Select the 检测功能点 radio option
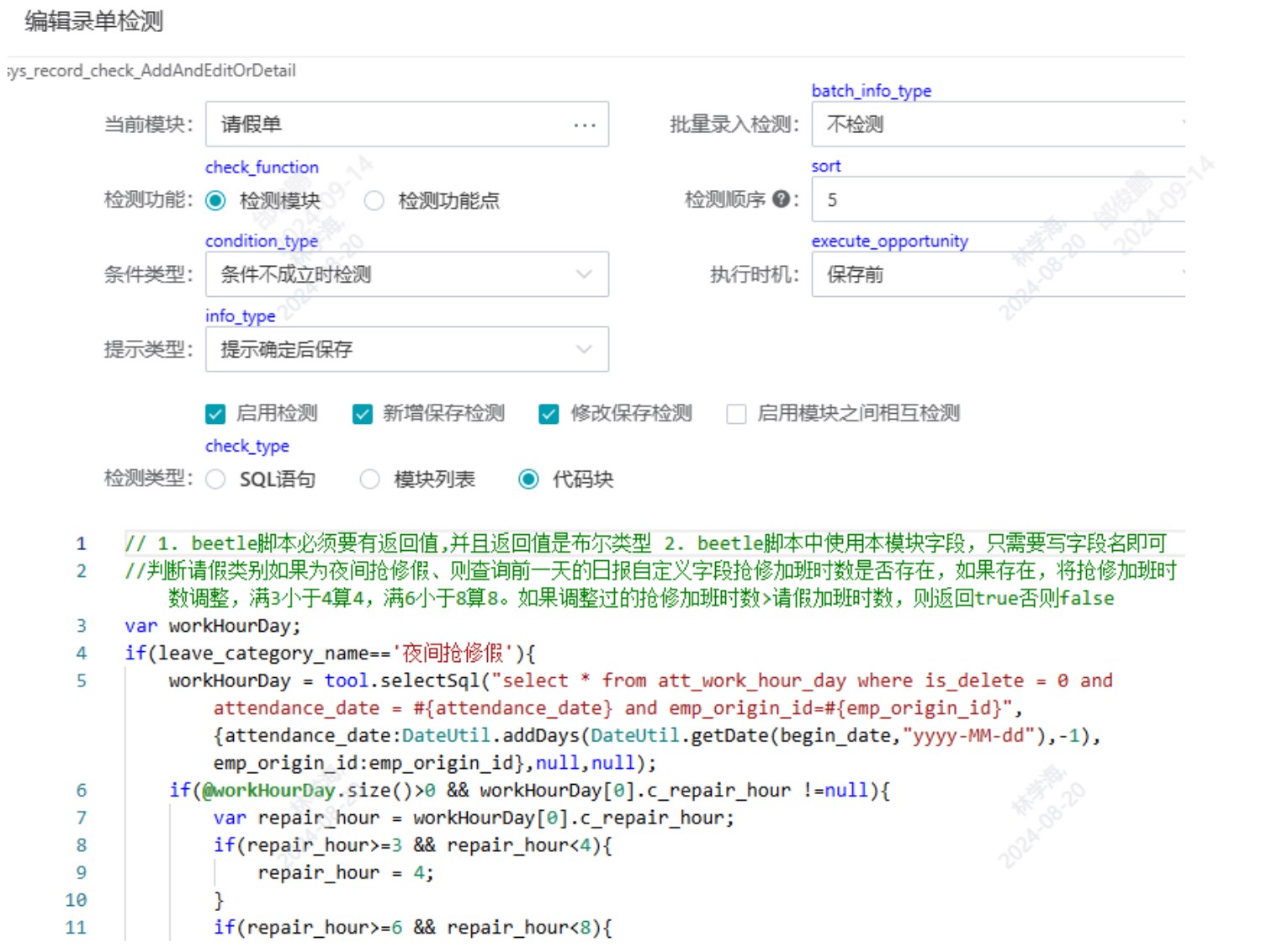The image size is (1288, 948). click(374, 200)
